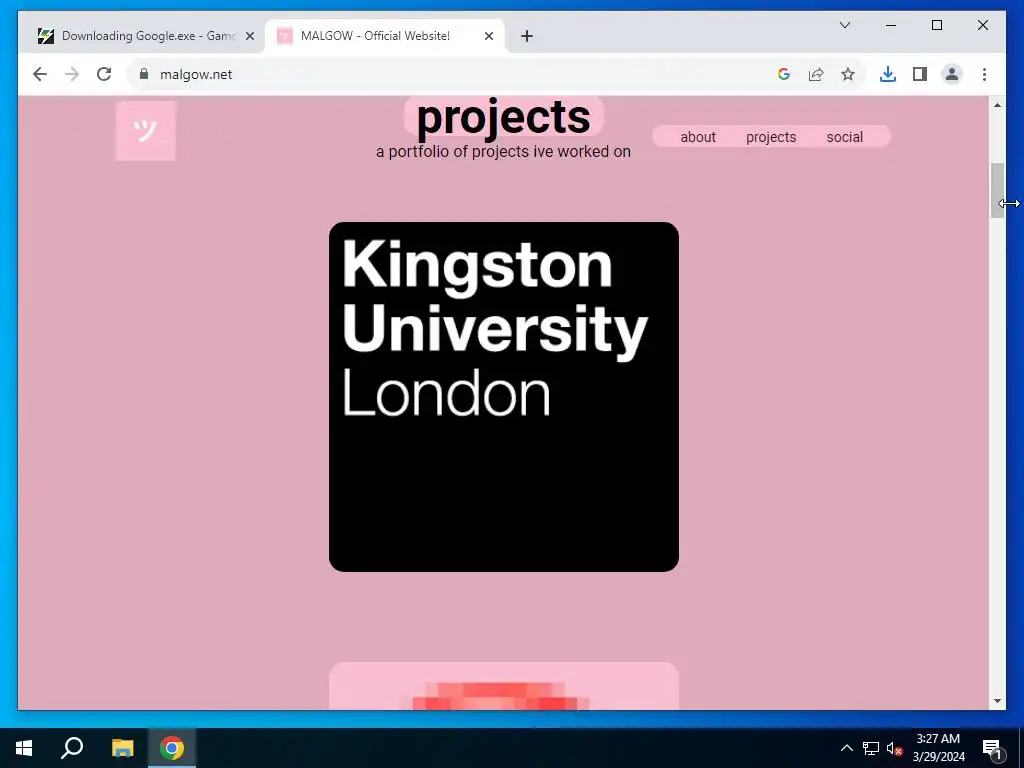The height and width of the screenshot is (768, 1024).
Task: Open the social nav link
Action: point(844,137)
